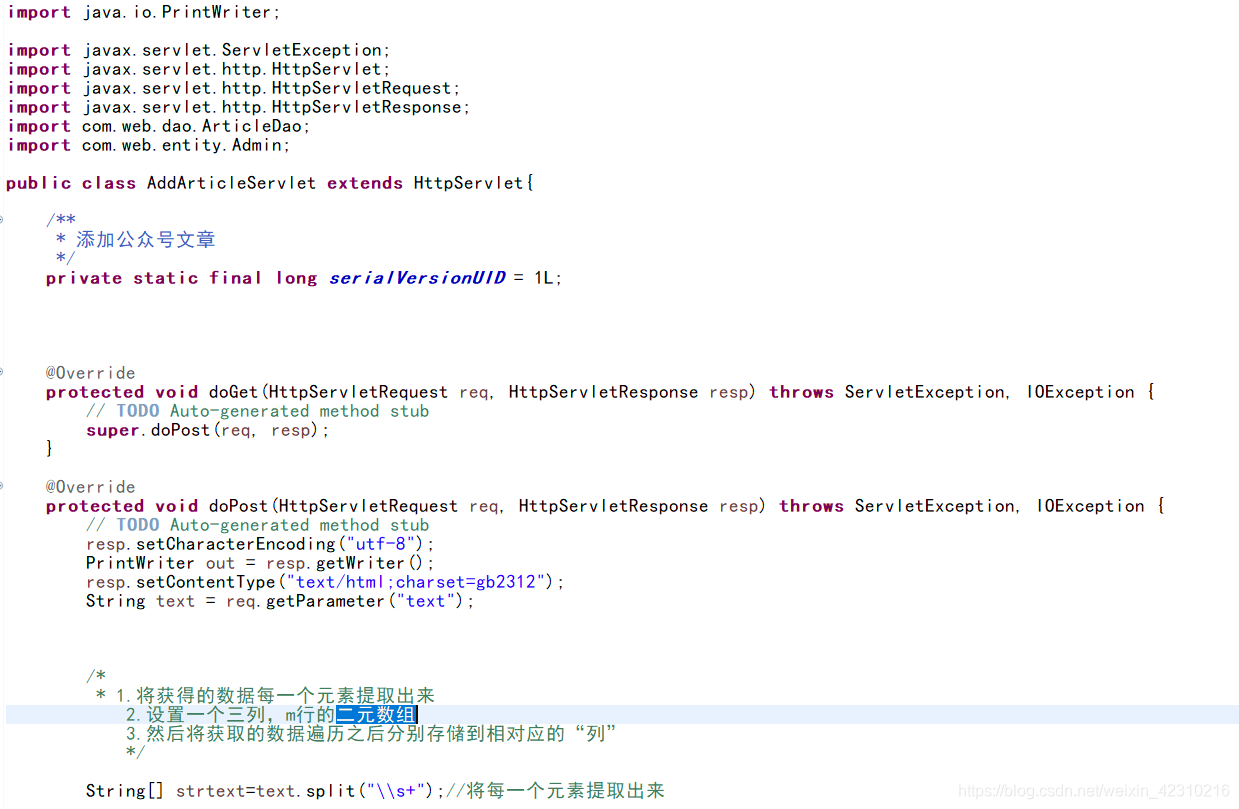Click the @Override annotation above doGet
The width and height of the screenshot is (1239, 809).
(x=90, y=373)
